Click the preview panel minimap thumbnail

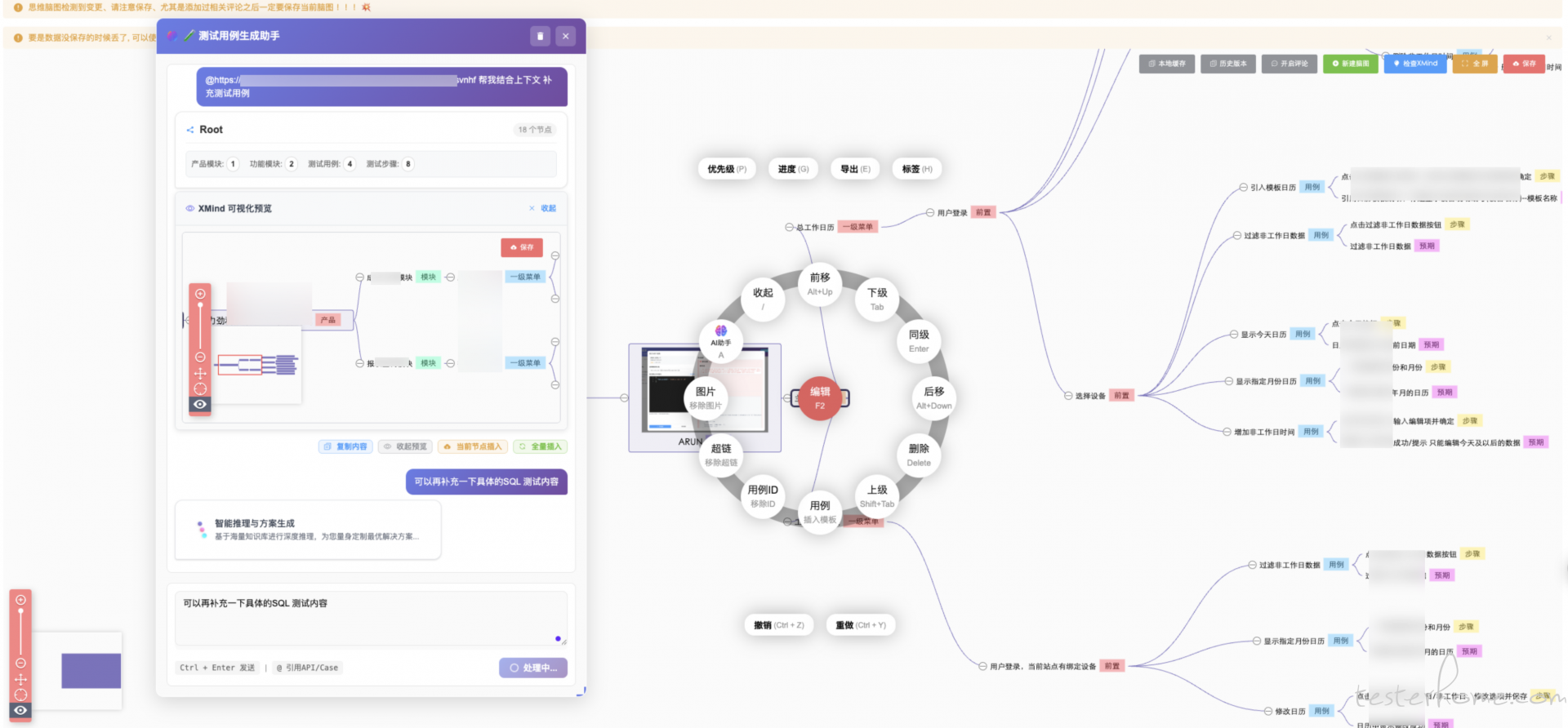click(257, 365)
